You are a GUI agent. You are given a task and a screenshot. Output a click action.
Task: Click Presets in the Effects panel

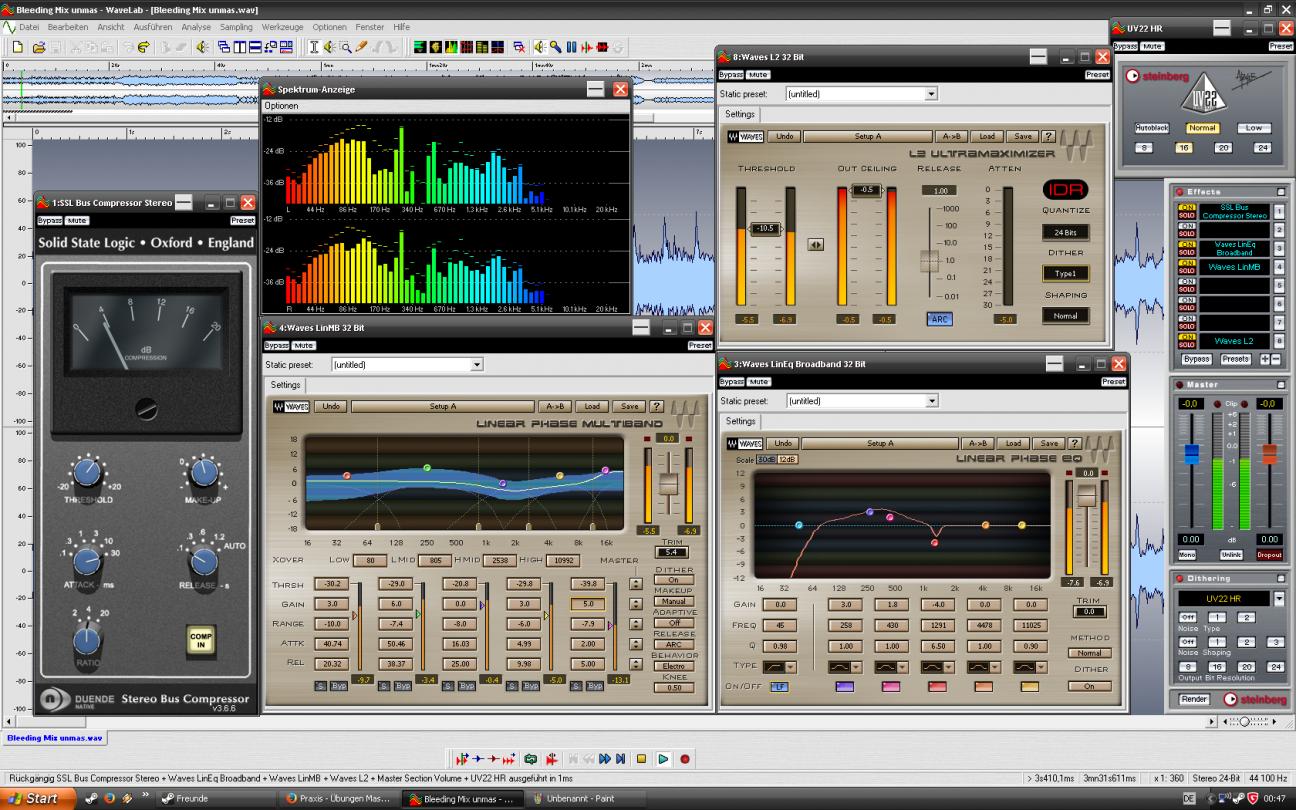1236,359
